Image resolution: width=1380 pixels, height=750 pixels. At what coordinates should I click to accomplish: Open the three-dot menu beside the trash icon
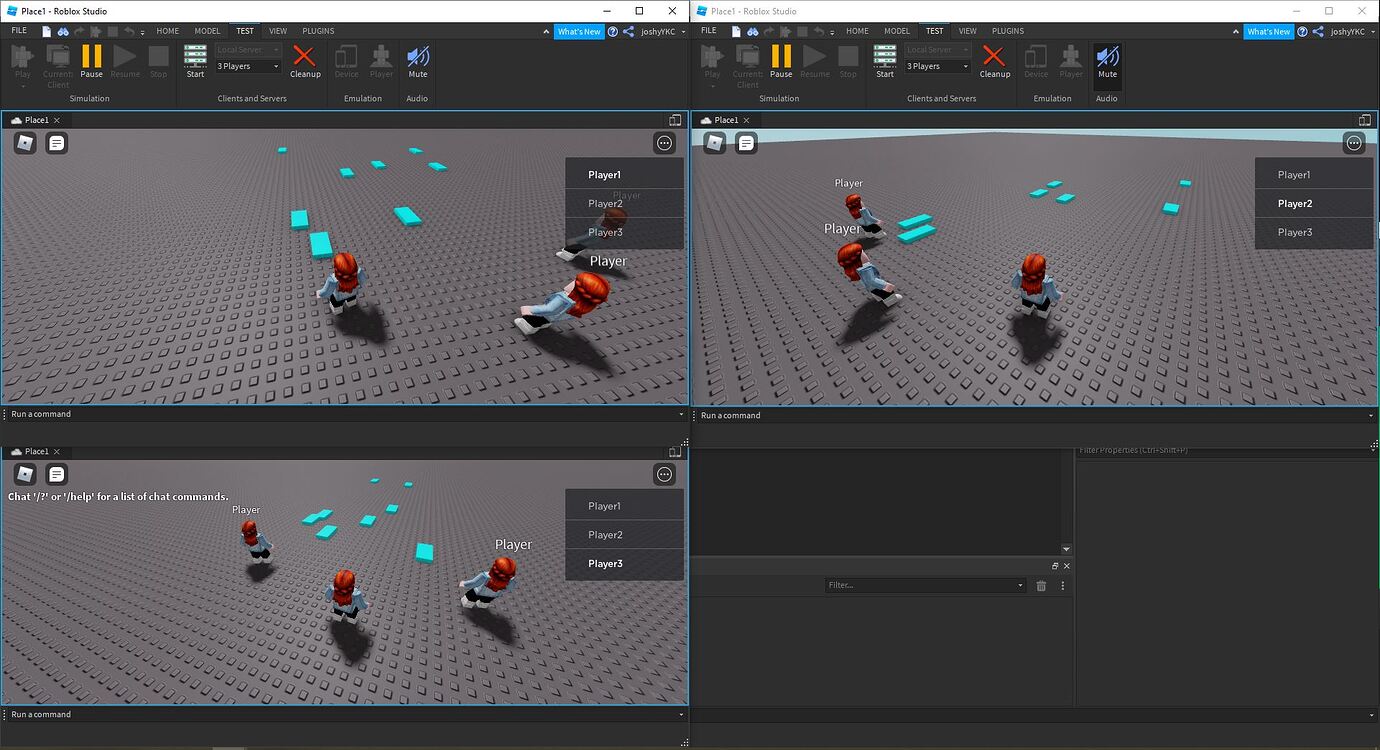(x=1063, y=585)
